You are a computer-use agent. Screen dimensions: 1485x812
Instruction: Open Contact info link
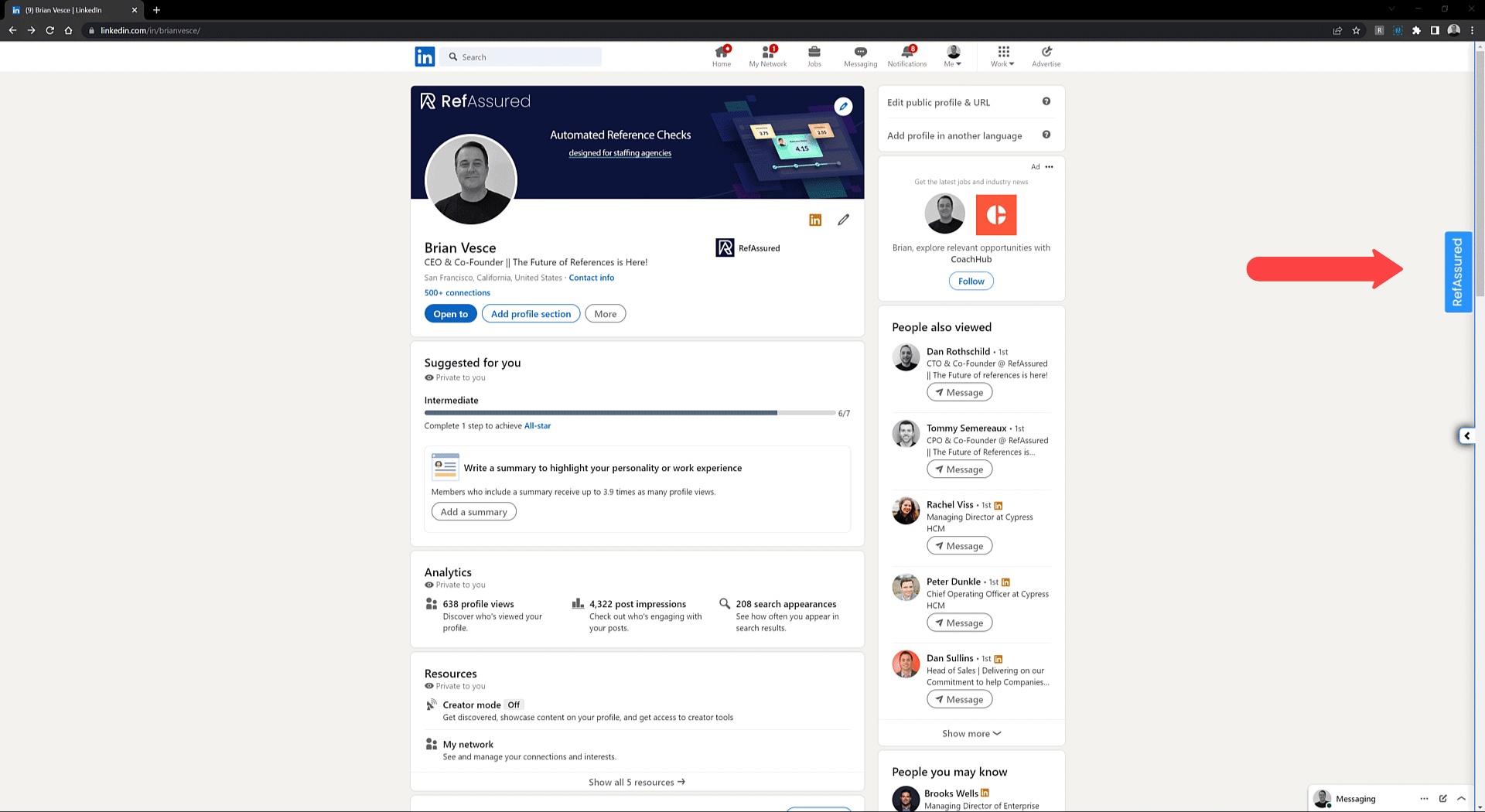point(592,278)
